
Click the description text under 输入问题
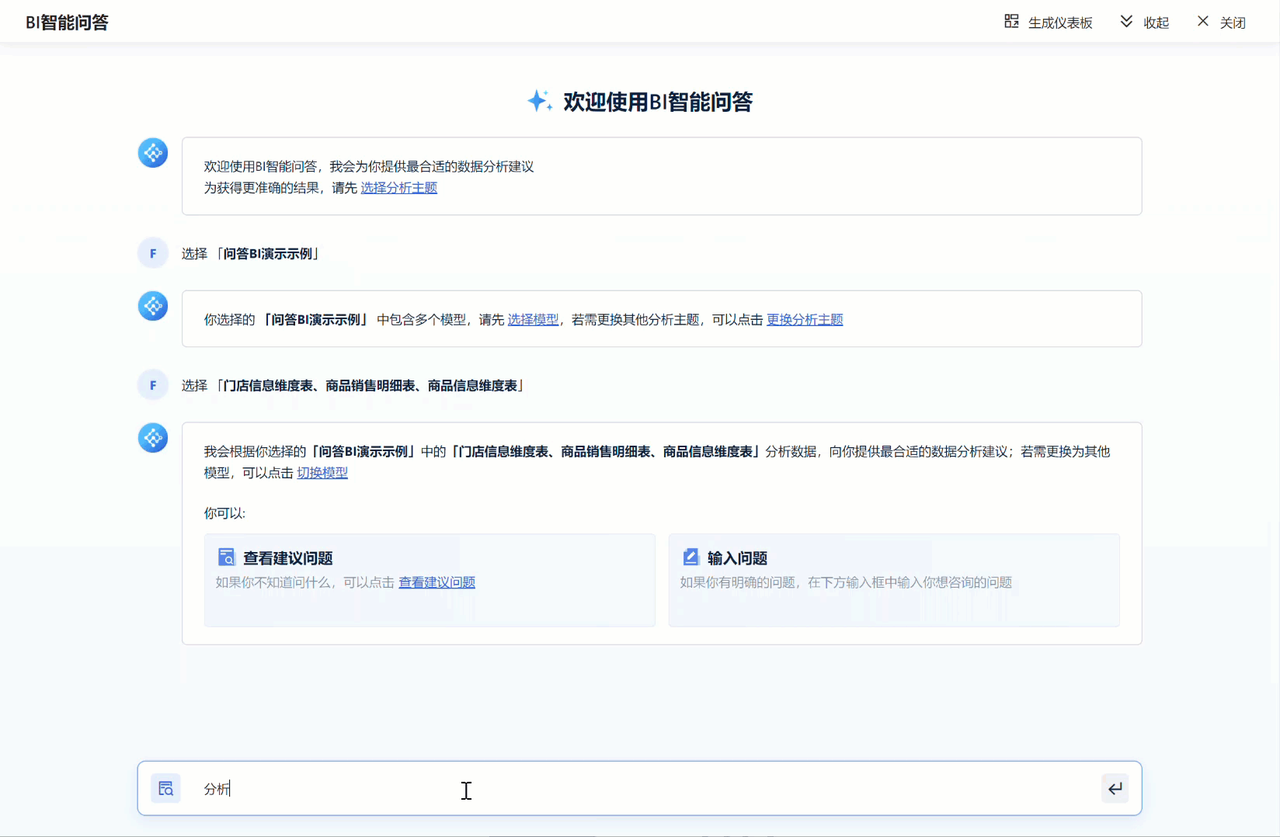pyautogui.click(x=846, y=582)
